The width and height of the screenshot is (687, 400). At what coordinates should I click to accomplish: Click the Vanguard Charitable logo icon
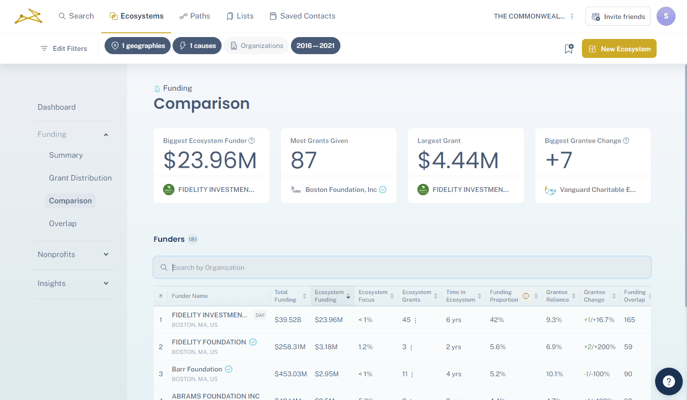tap(550, 190)
